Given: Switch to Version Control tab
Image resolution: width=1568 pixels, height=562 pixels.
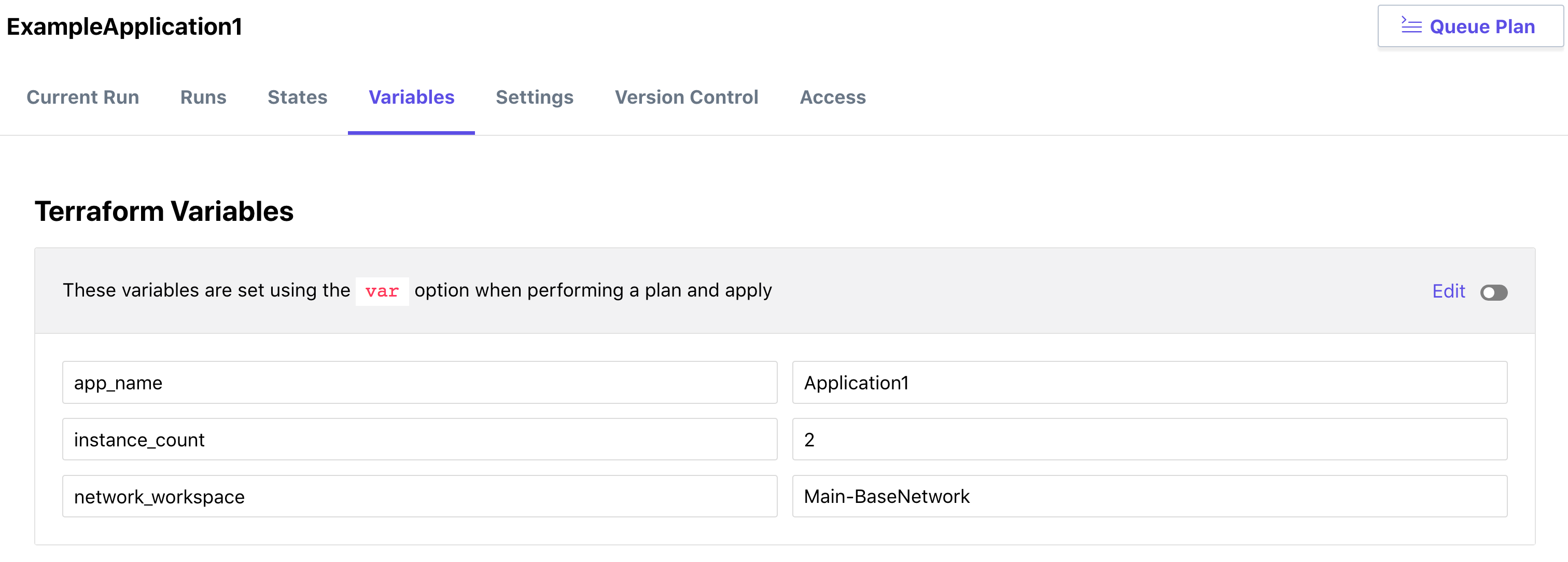Looking at the screenshot, I should (x=686, y=97).
